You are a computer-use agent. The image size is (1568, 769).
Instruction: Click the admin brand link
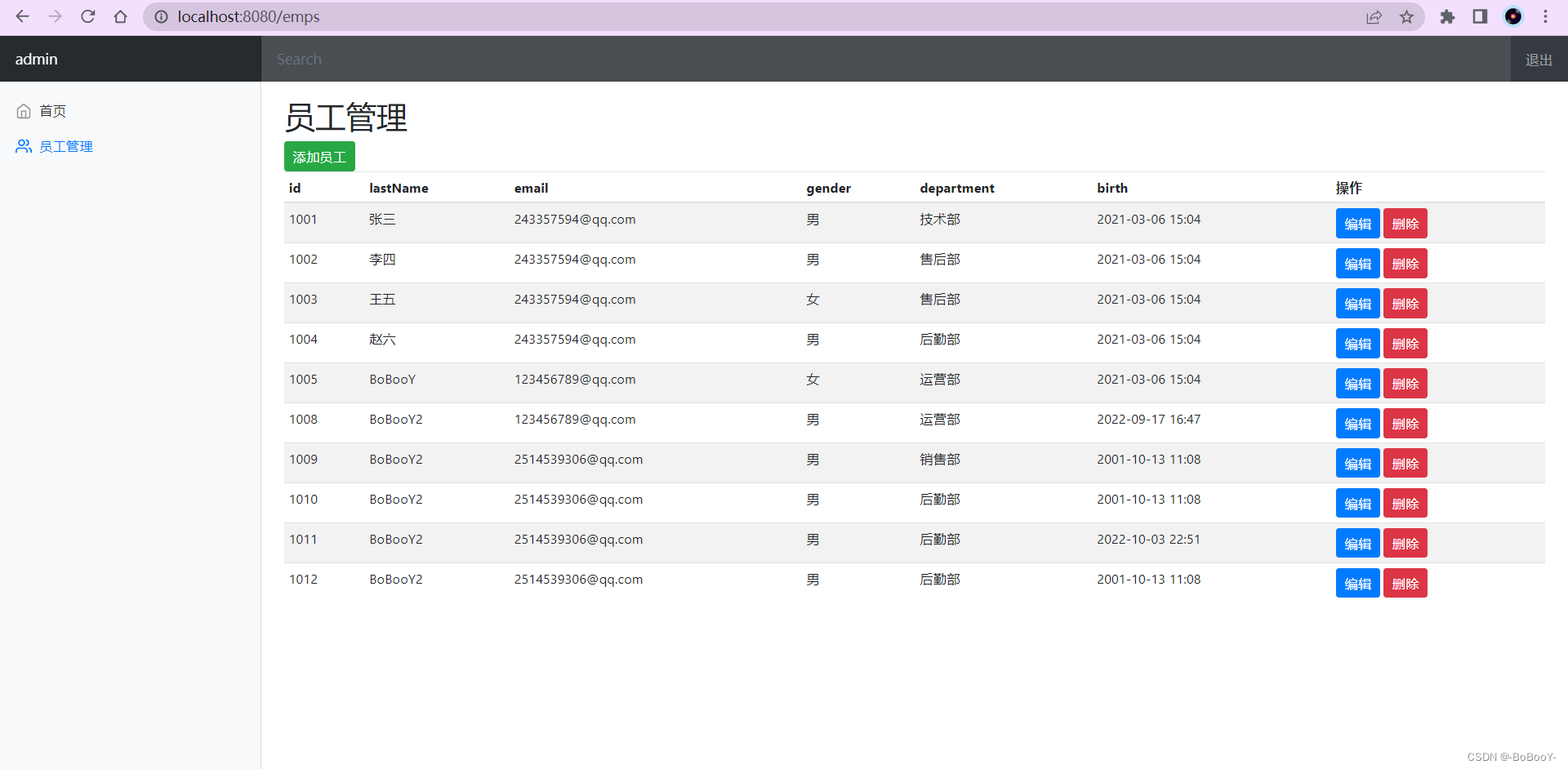pyautogui.click(x=37, y=59)
